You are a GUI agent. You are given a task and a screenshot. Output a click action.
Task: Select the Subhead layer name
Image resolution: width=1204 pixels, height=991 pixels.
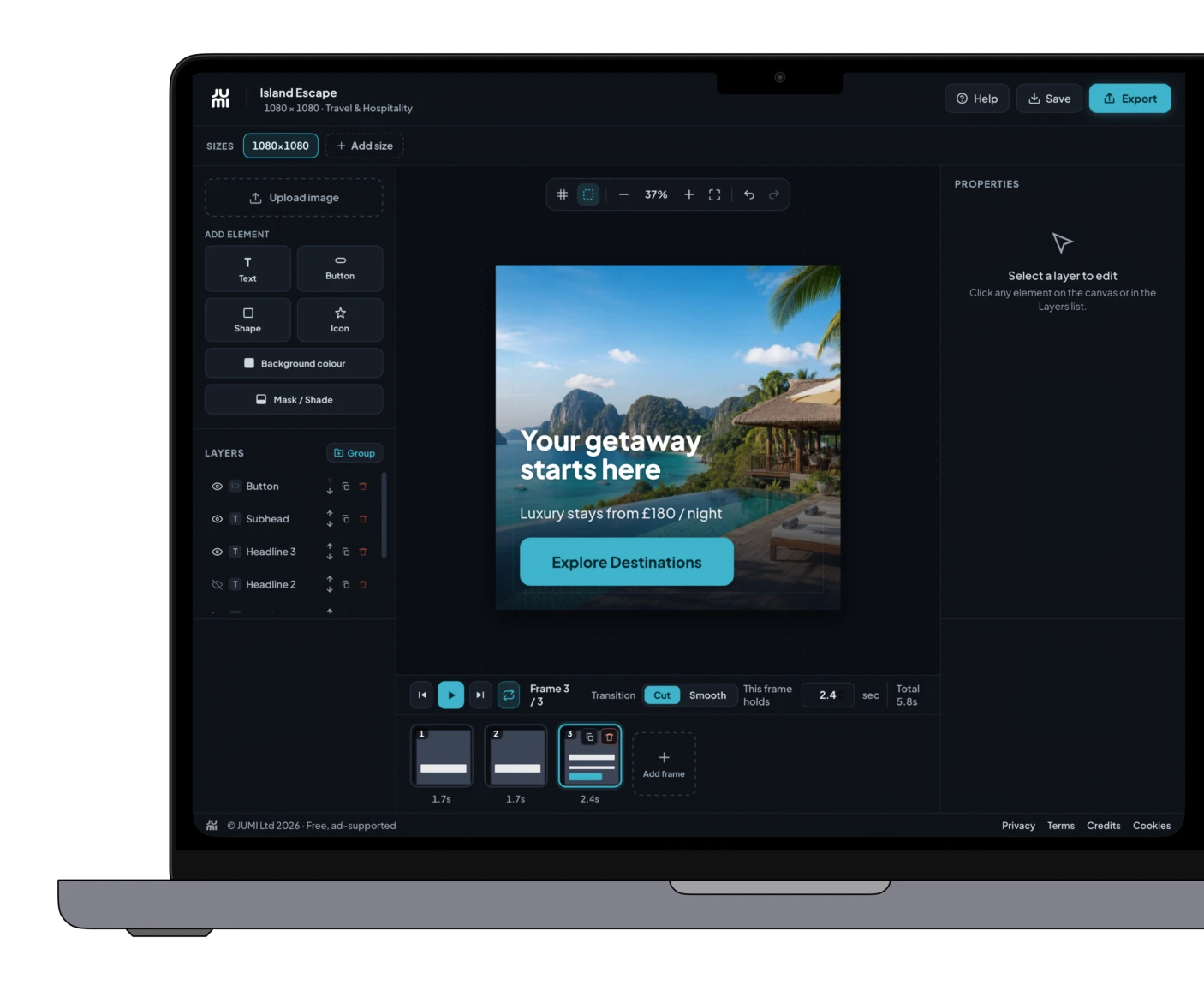[267, 519]
